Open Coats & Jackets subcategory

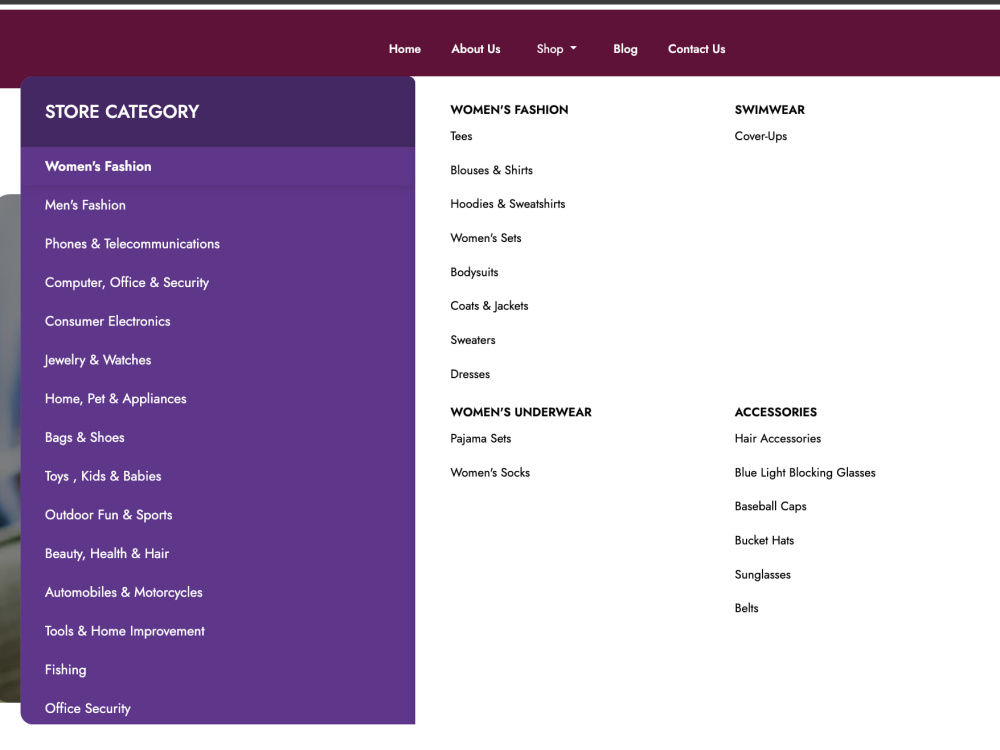tap(489, 306)
